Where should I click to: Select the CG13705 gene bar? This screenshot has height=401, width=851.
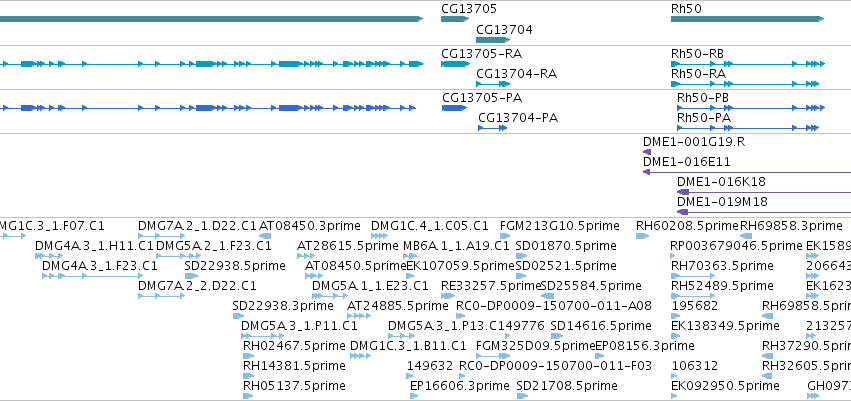(455, 19)
